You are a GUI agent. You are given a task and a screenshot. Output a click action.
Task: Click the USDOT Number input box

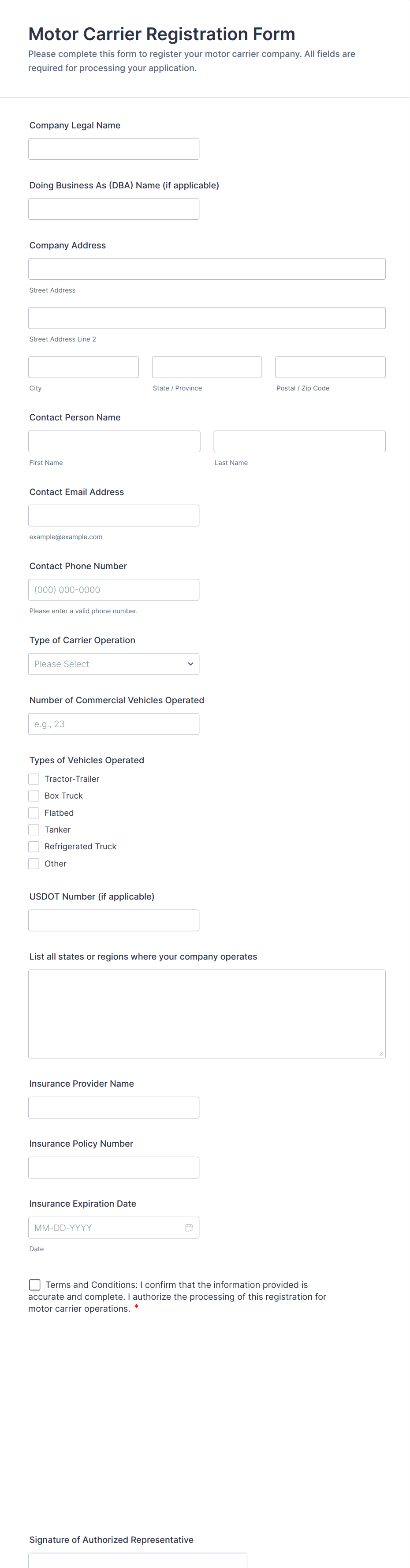114,920
